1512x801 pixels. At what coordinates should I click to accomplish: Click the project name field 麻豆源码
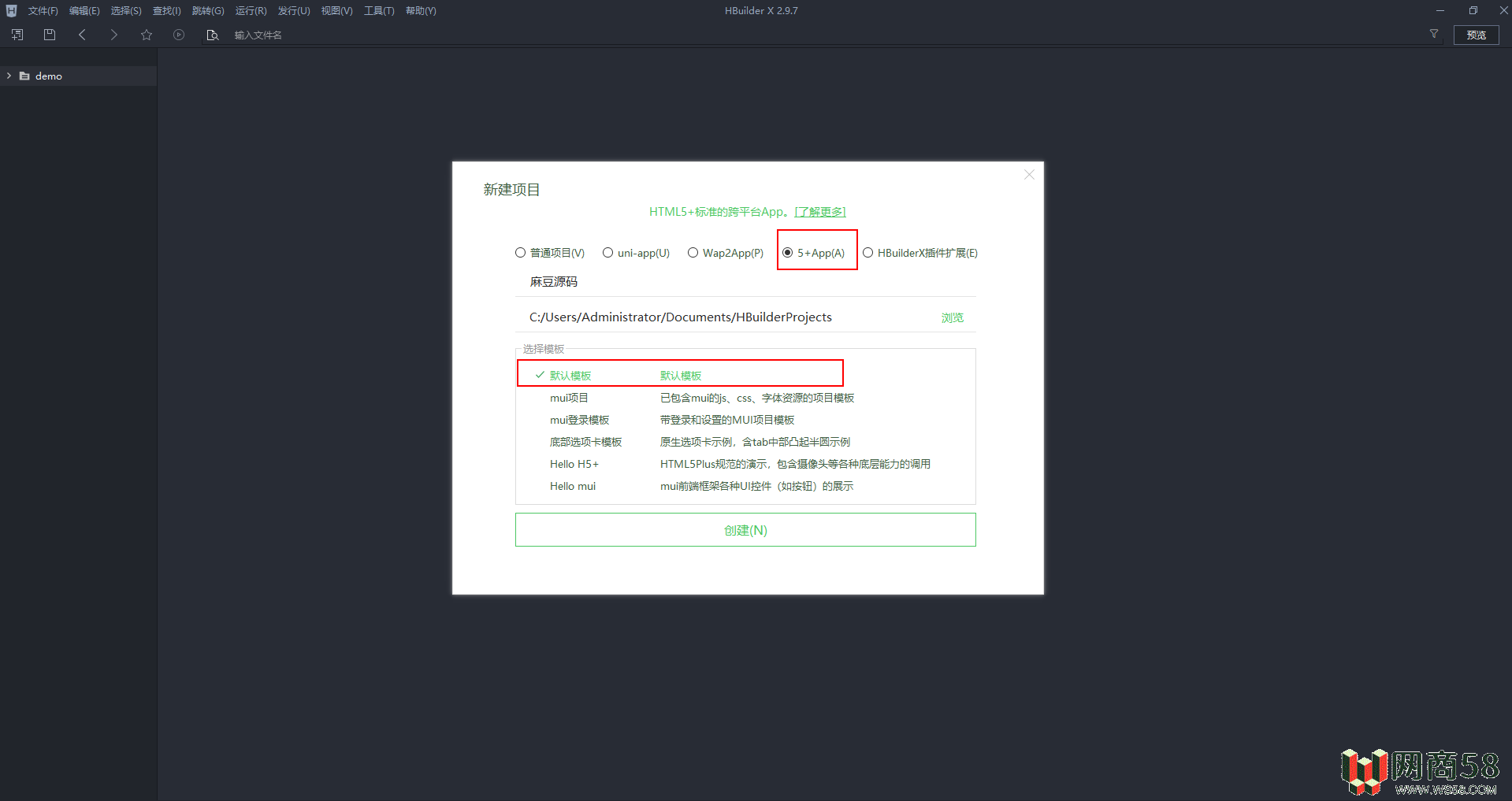pyautogui.click(x=745, y=282)
